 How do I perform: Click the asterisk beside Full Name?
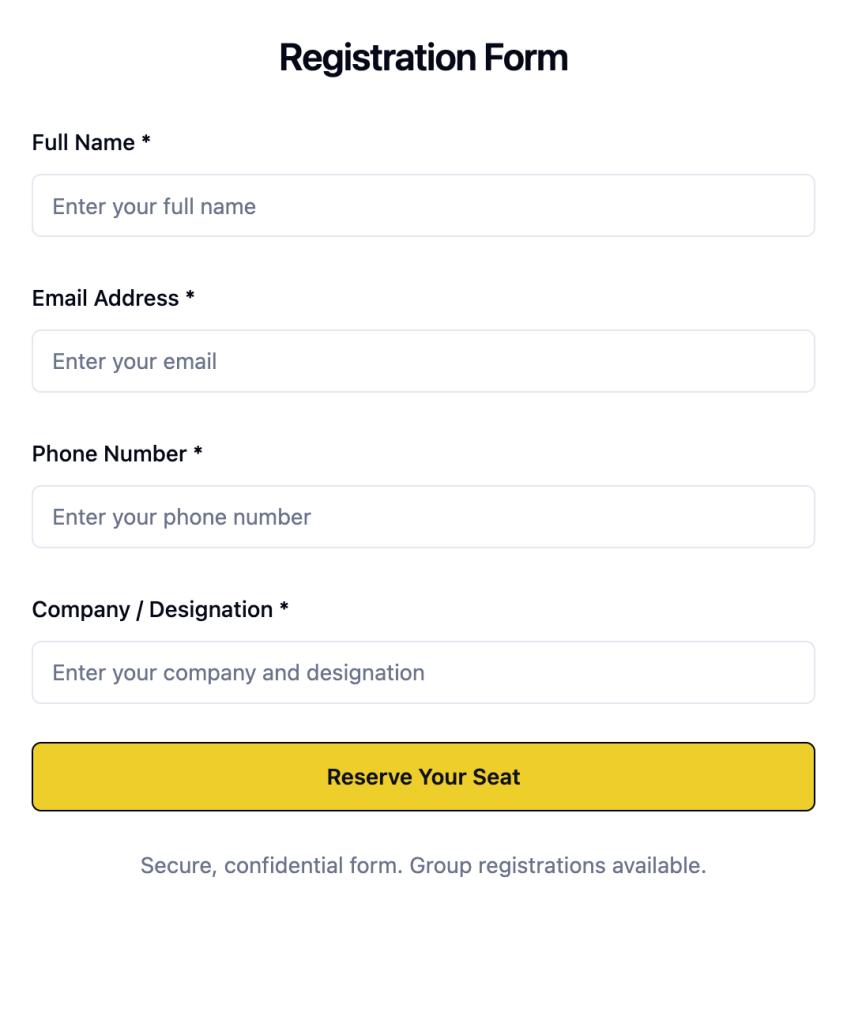pos(146,142)
